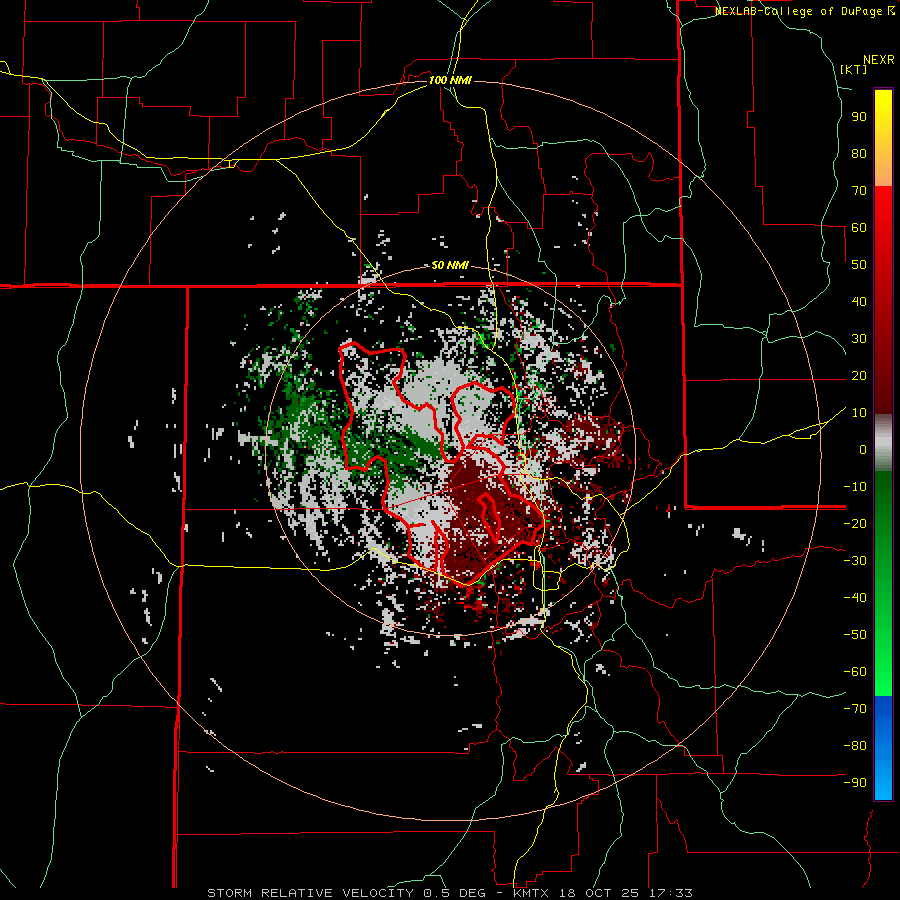Click the 0 value on velocity scale

click(863, 449)
